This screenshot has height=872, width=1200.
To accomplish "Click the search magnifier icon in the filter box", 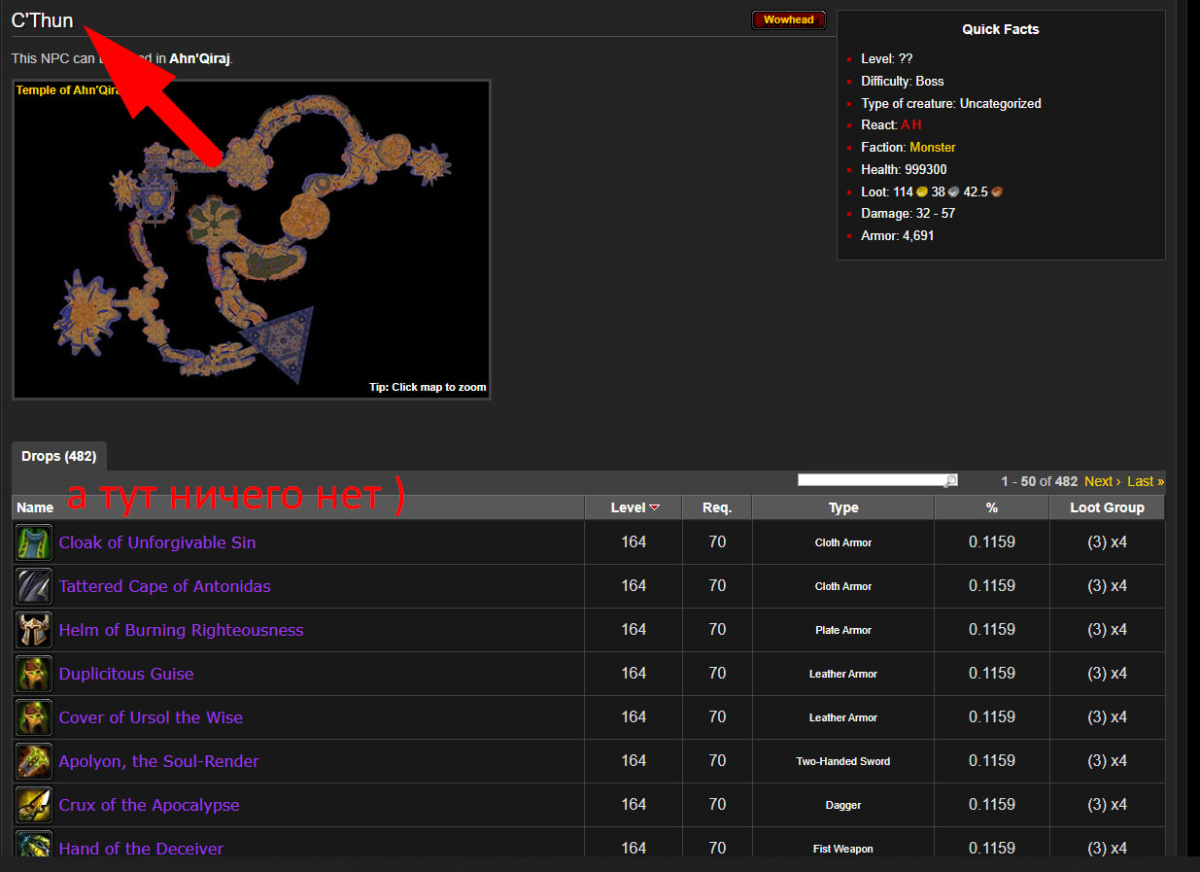I will click(950, 481).
